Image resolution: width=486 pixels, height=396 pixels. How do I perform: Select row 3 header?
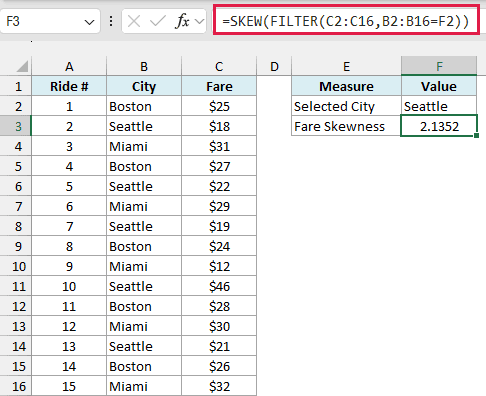click(16, 126)
